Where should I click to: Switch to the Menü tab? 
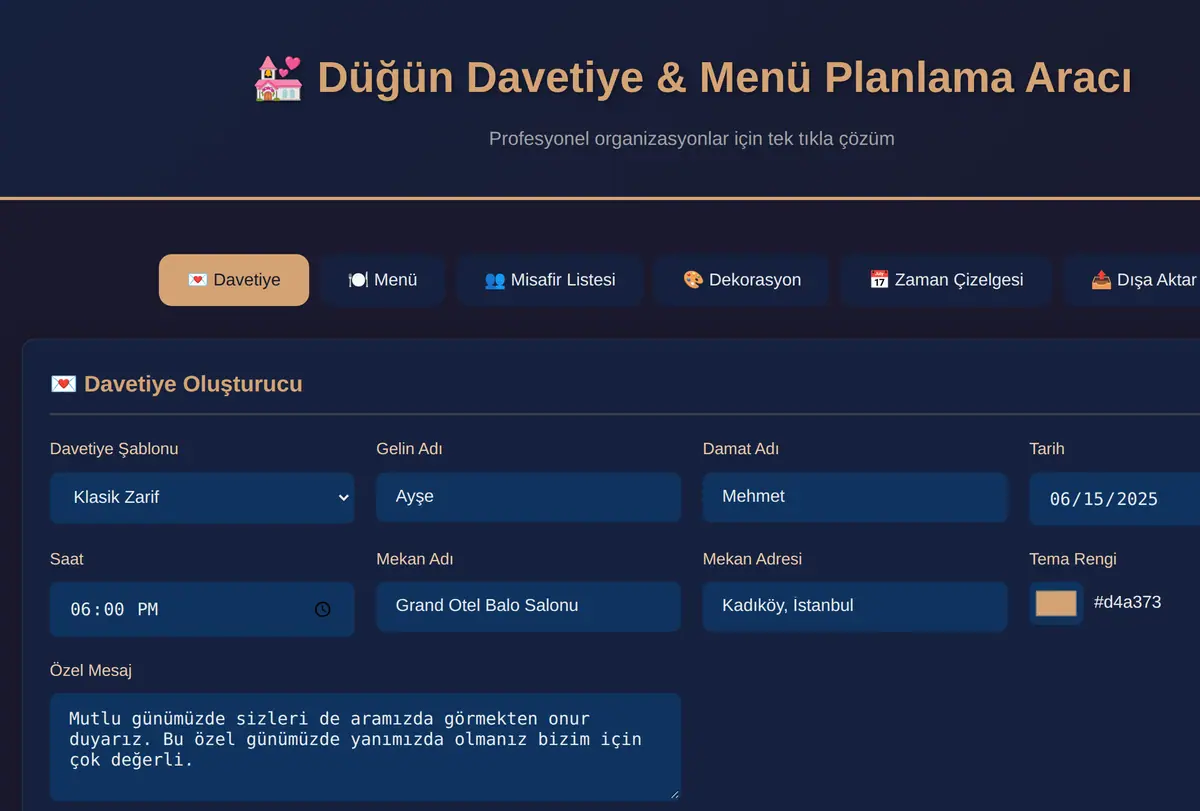point(383,280)
